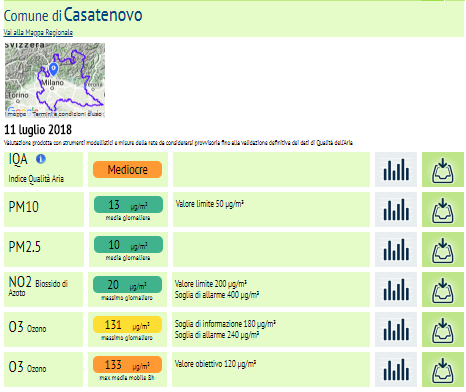The width and height of the screenshot is (466, 392).
Task: Click the PM2.5 row label
Action: coord(25,247)
